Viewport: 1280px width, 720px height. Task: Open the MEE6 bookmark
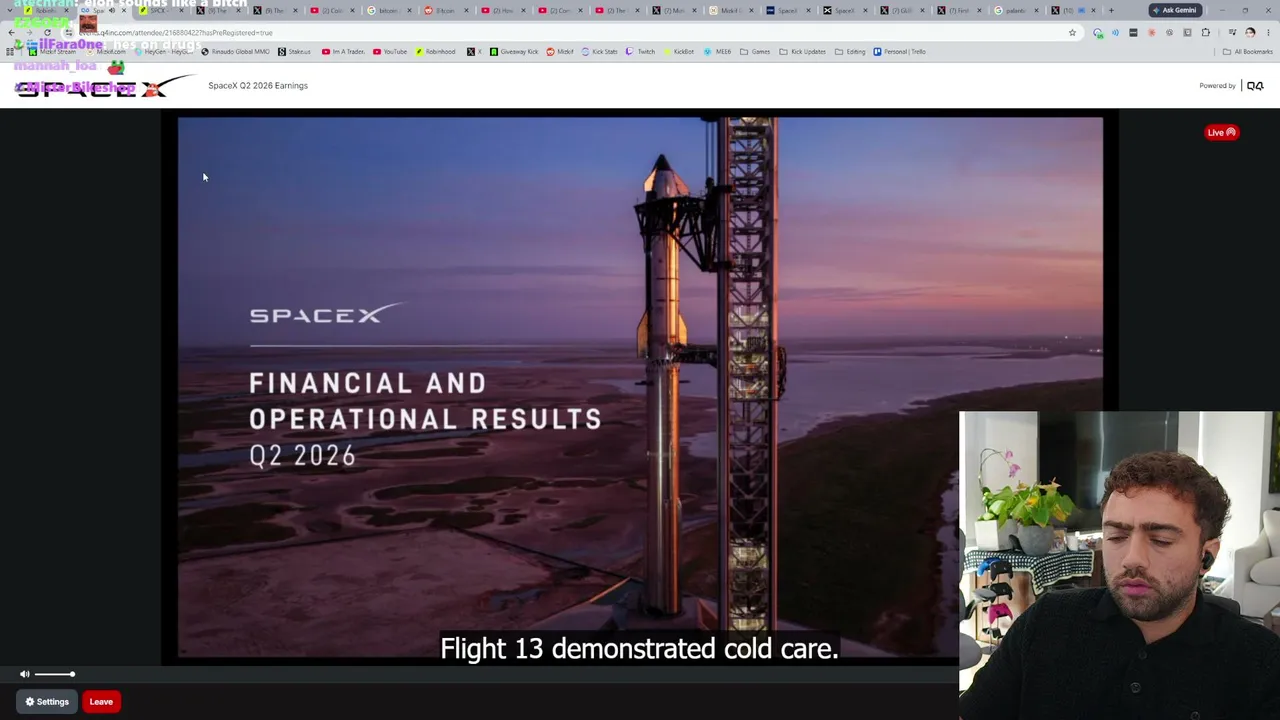coord(717,52)
